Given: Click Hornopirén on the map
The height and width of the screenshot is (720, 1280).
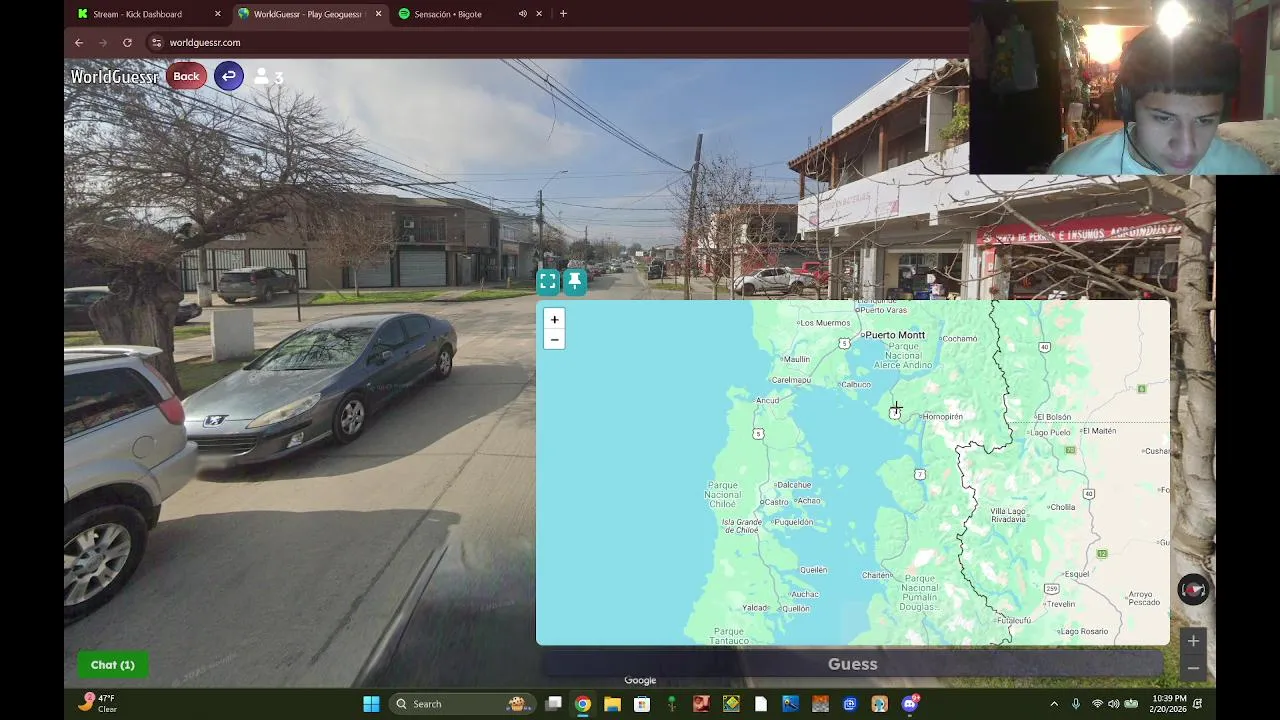Looking at the screenshot, I should pos(942,416).
